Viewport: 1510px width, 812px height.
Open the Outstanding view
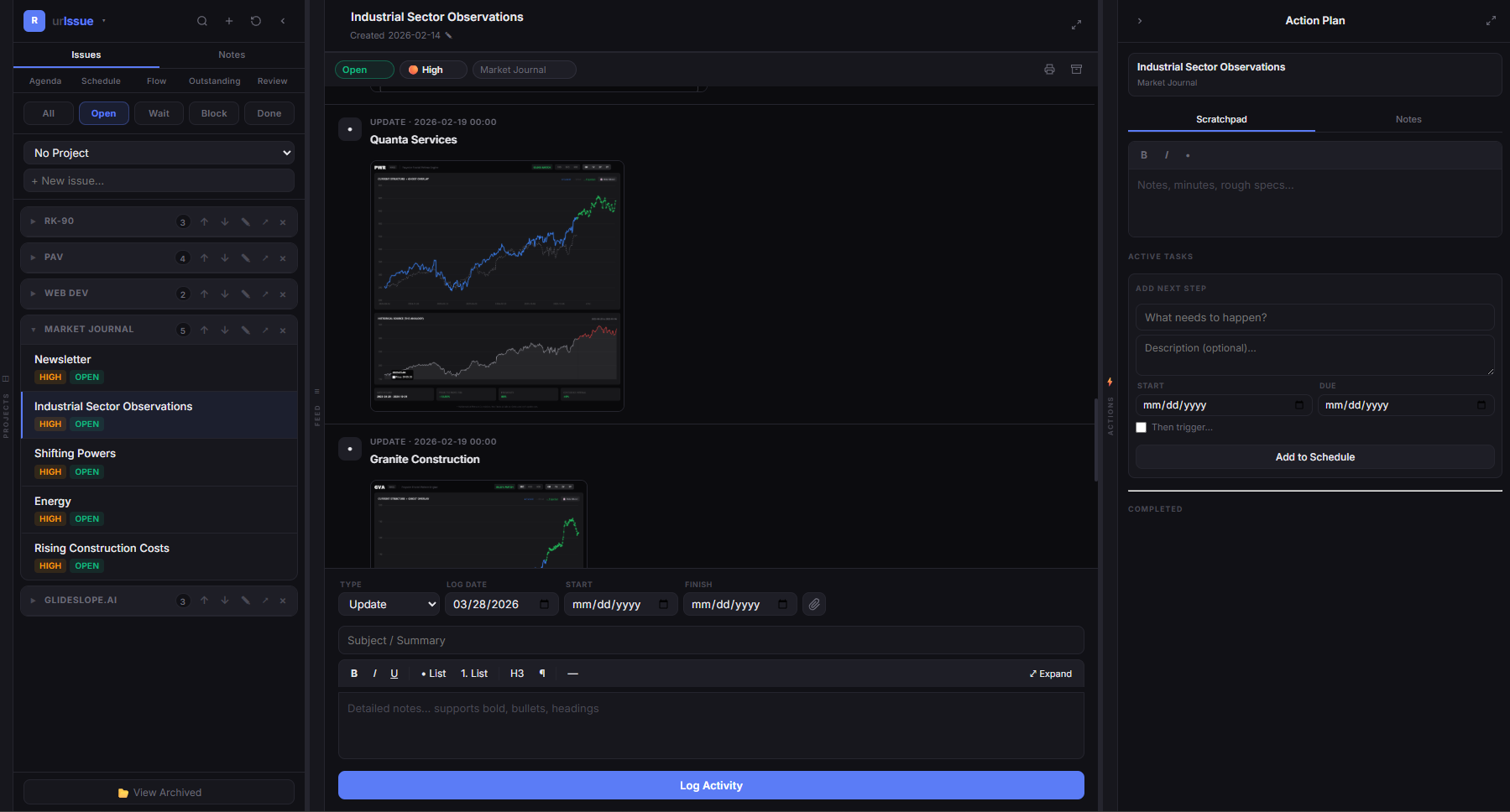click(214, 81)
